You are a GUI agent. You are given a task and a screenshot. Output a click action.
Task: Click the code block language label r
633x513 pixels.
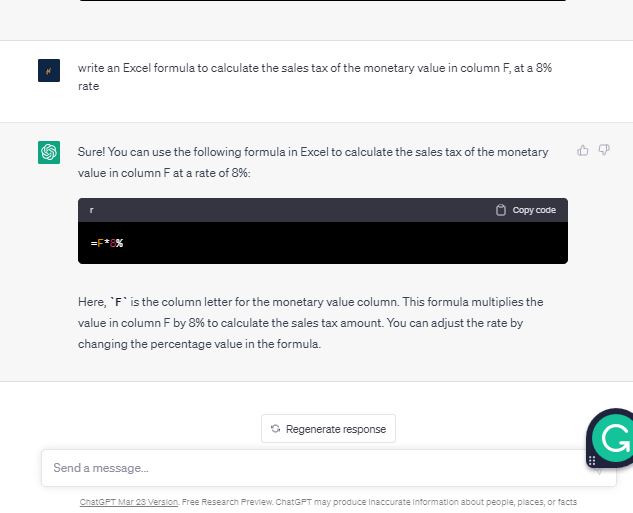(92, 210)
